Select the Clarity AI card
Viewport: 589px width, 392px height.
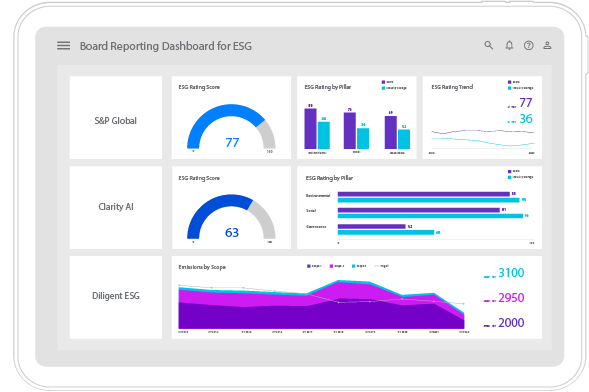116,207
